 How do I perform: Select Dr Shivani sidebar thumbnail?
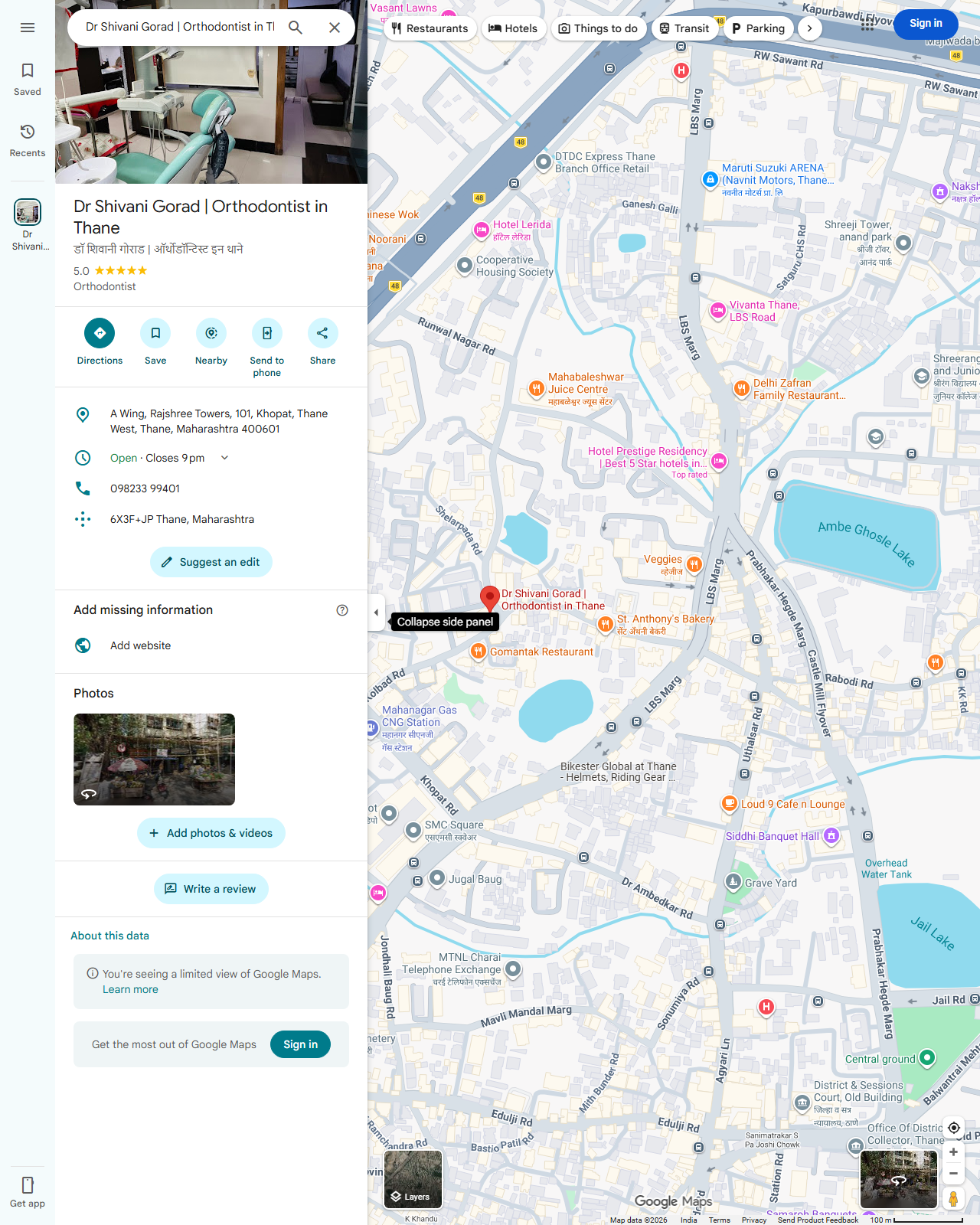click(x=28, y=224)
